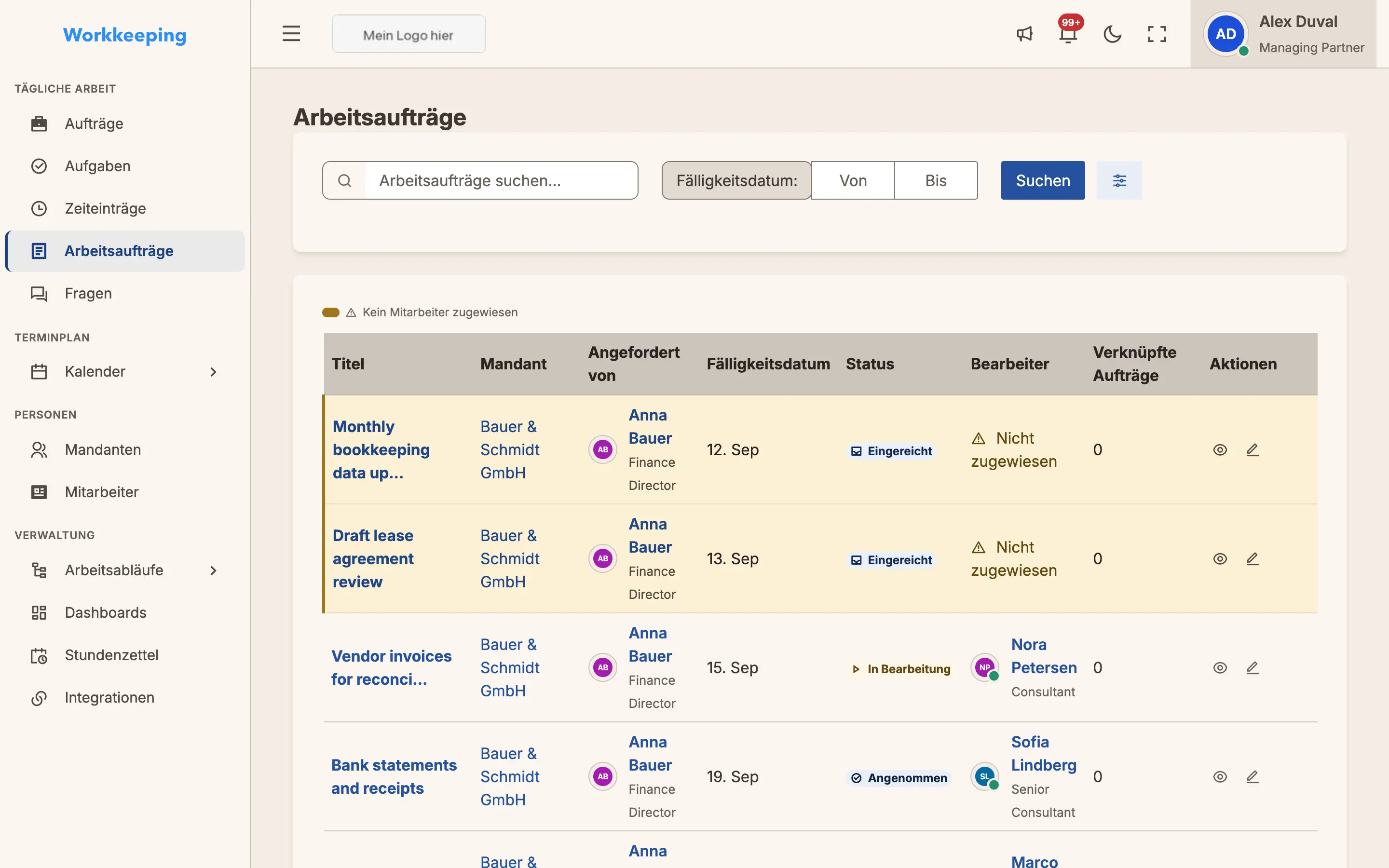This screenshot has width=1389, height=868.
Task: Open Vendor invoices for reconci... link
Action: 392,668
